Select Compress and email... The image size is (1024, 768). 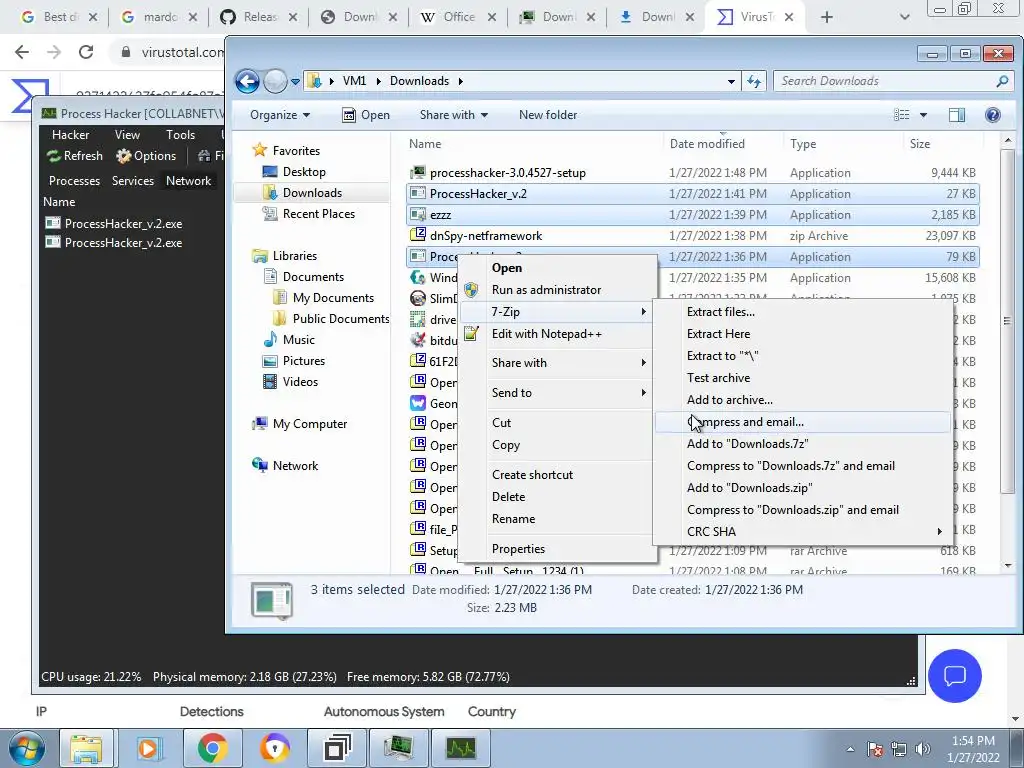[802, 422]
